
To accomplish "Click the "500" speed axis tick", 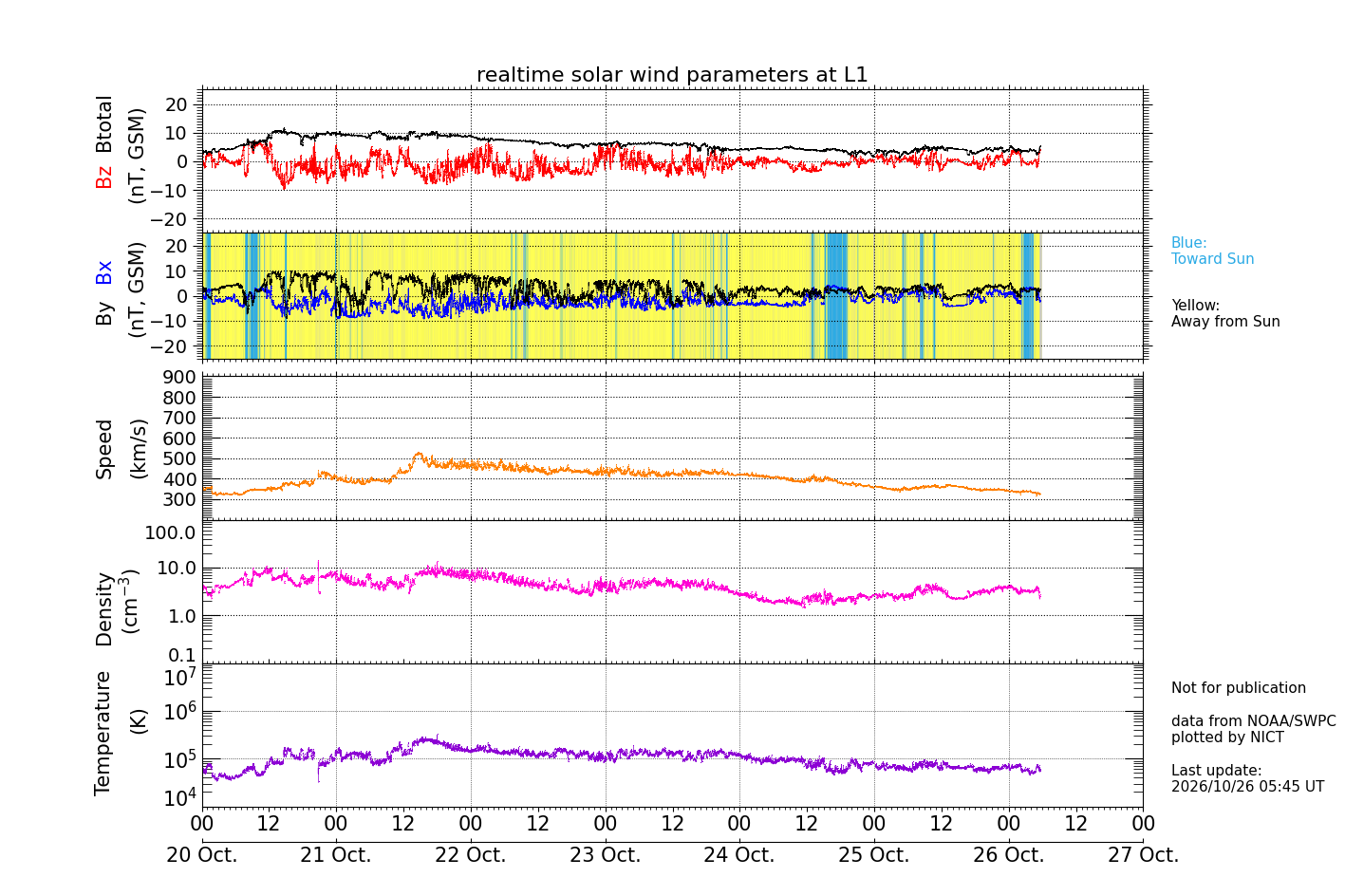I will click(x=179, y=459).
